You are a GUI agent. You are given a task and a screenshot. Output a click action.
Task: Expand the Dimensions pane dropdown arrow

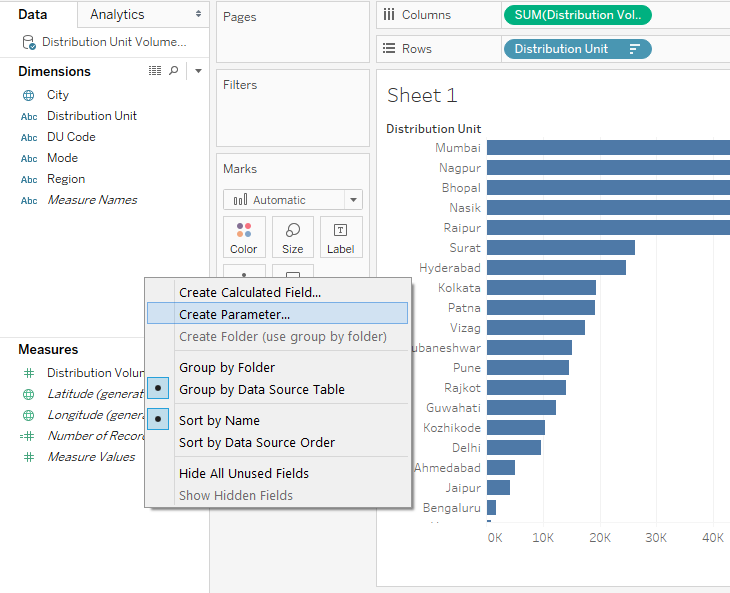[198, 71]
